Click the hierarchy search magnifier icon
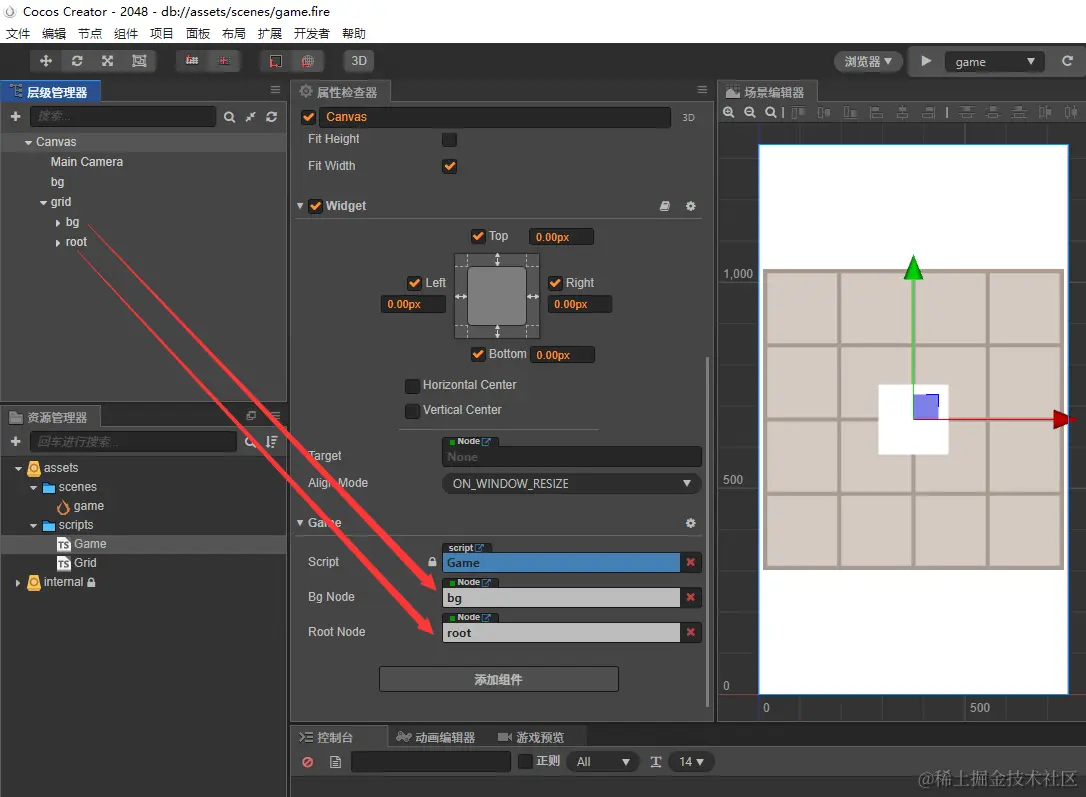This screenshot has height=797, width=1086. (229, 117)
